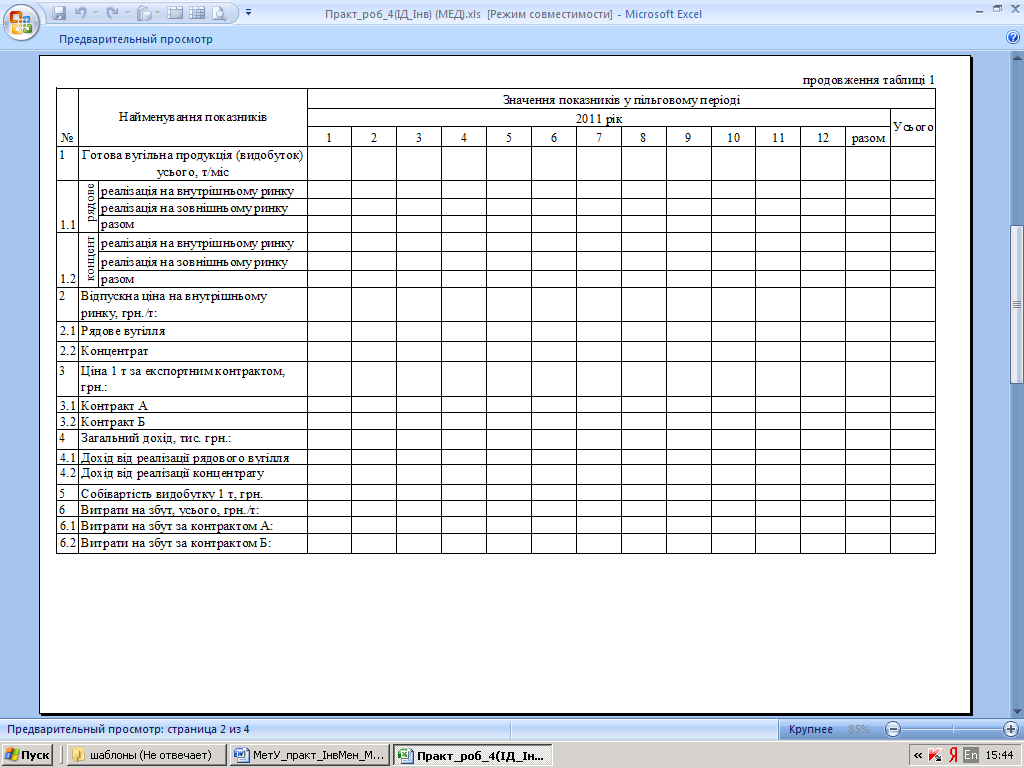Click the zoom slider track

(952, 729)
